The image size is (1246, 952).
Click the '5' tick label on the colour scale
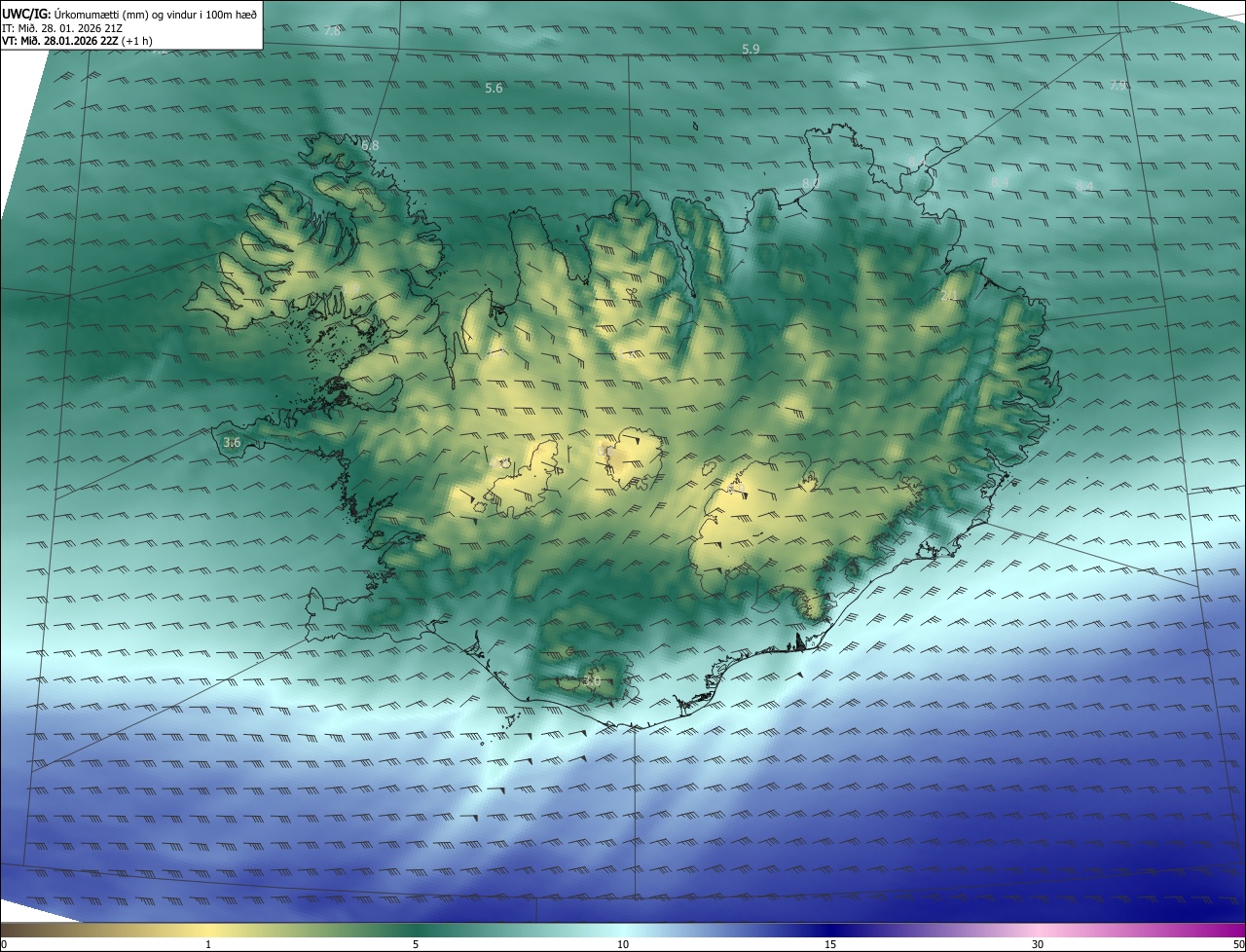coord(416,944)
